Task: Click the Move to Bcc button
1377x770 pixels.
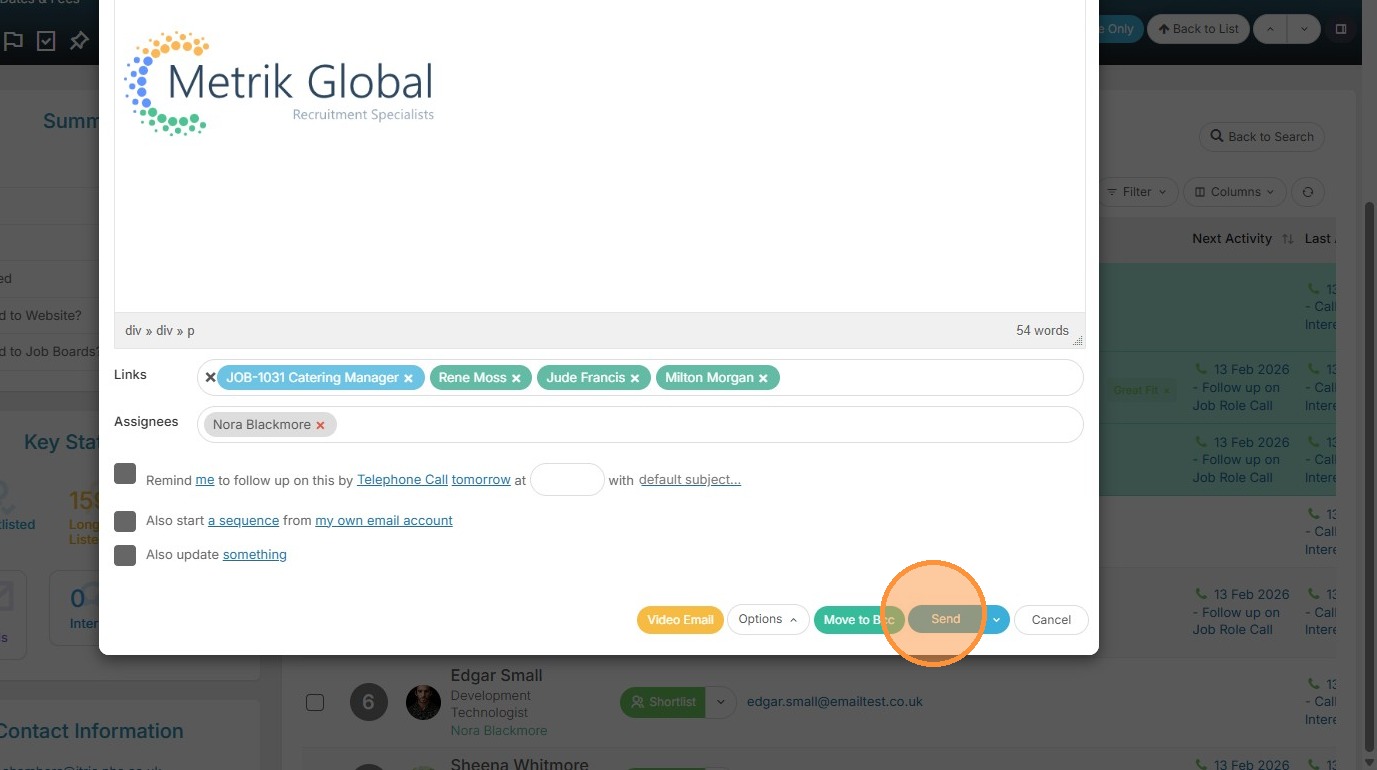Action: (x=859, y=620)
